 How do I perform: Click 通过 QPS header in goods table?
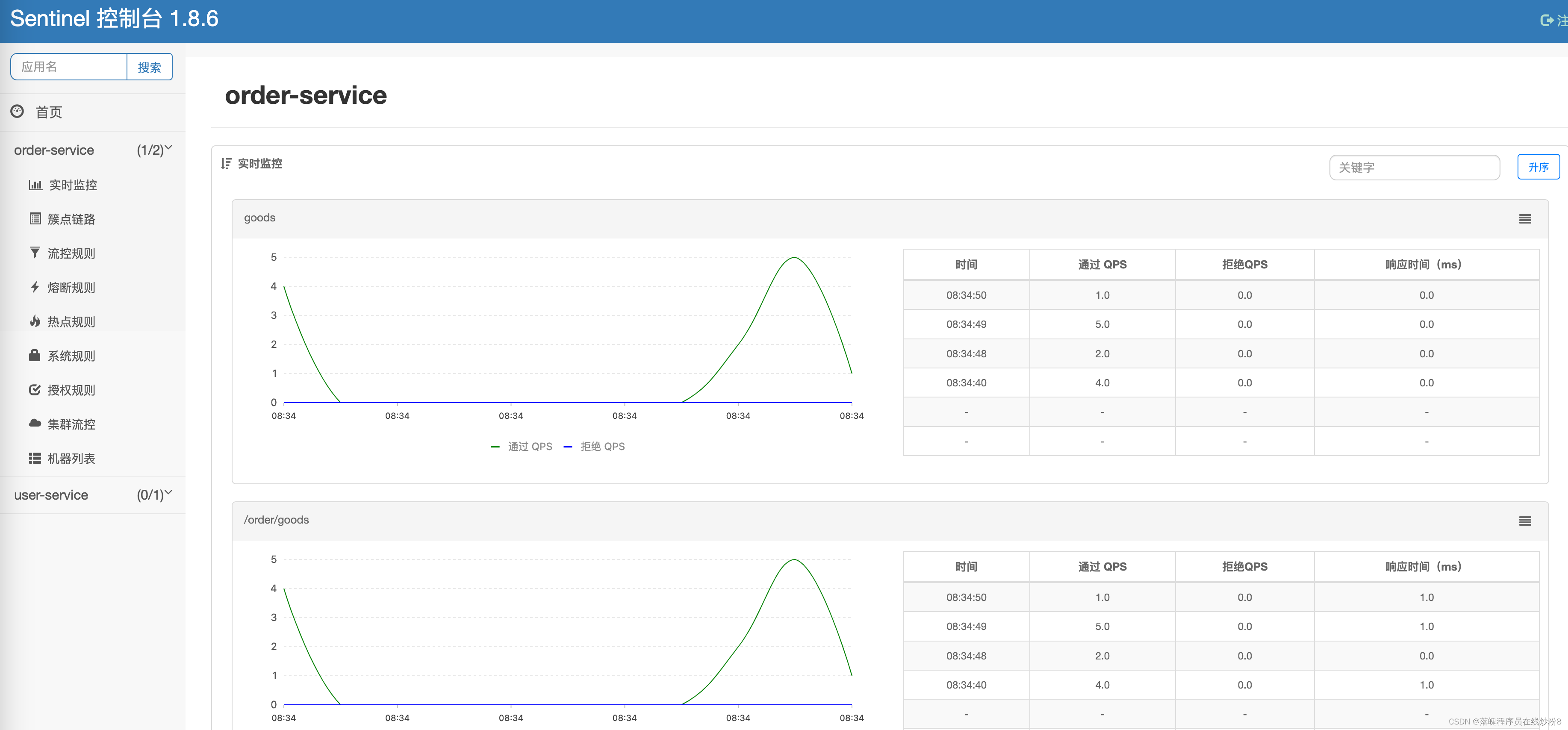coord(1102,265)
